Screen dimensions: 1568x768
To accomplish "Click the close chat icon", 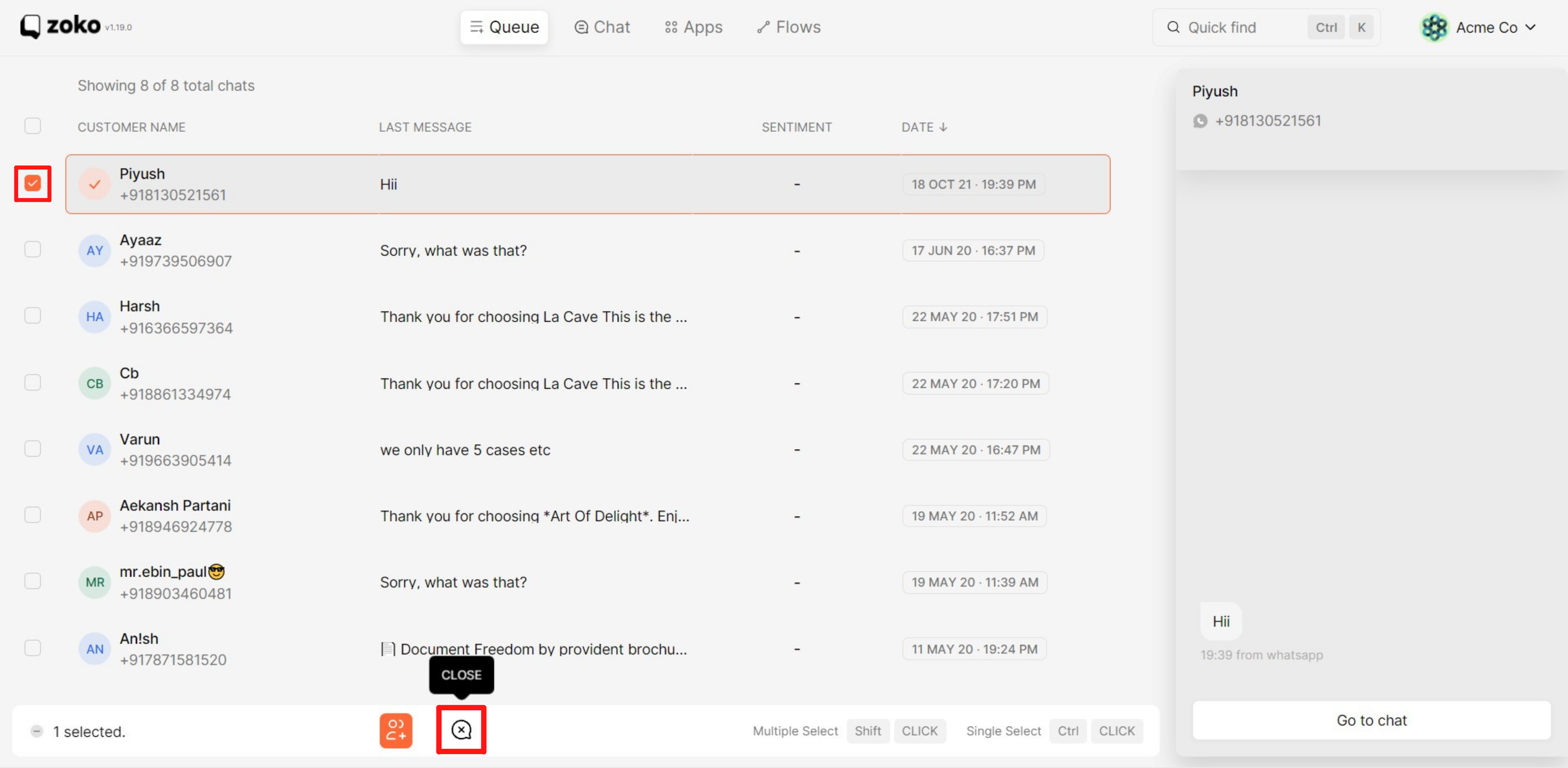I will (x=461, y=730).
